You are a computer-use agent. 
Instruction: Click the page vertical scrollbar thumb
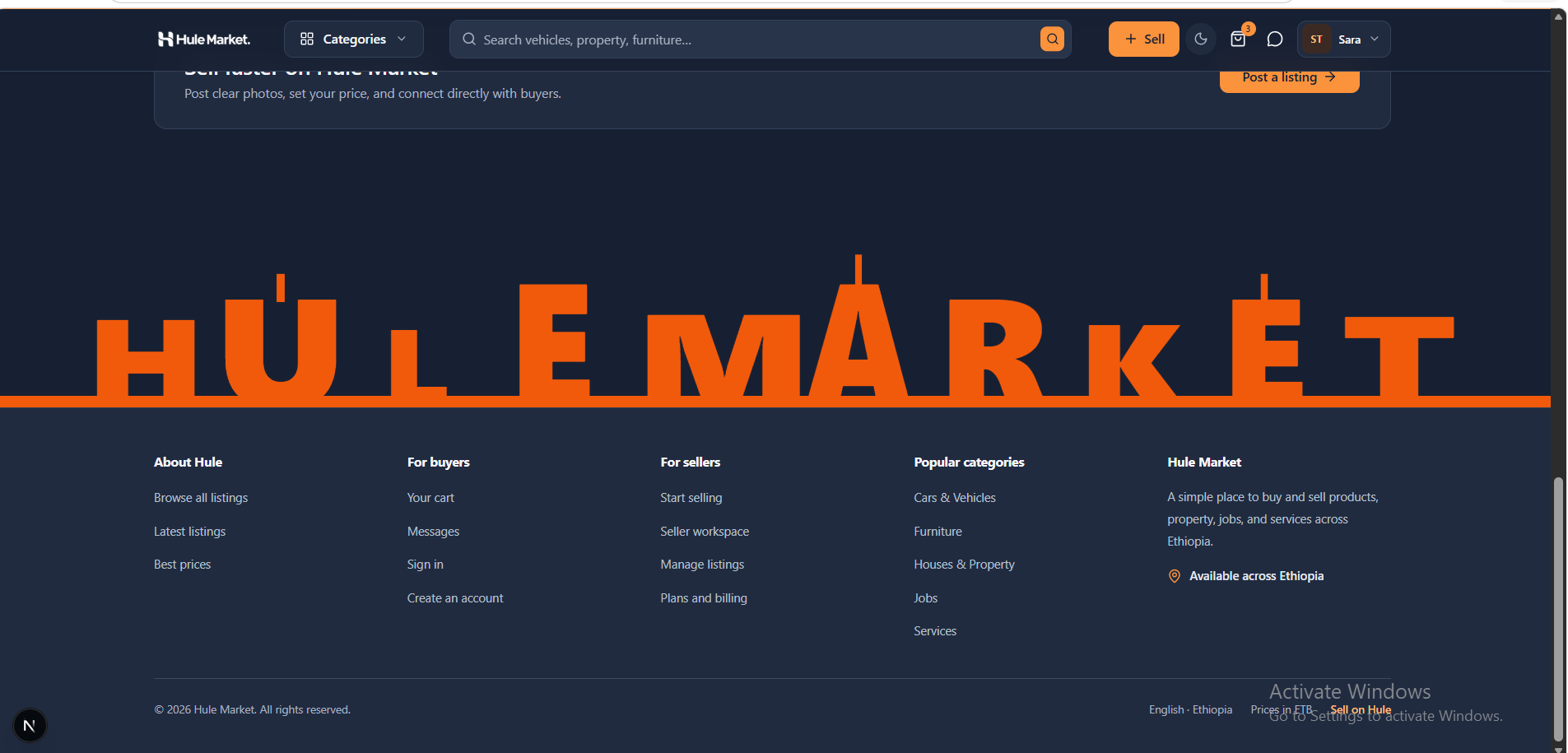(x=1558, y=609)
